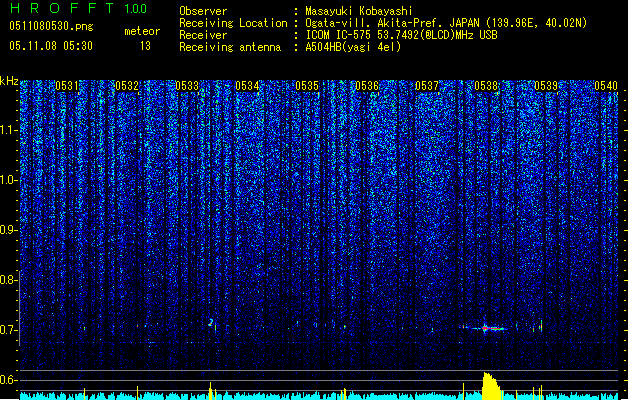
Task: Click the 'meteor' label
Action: click(142, 31)
